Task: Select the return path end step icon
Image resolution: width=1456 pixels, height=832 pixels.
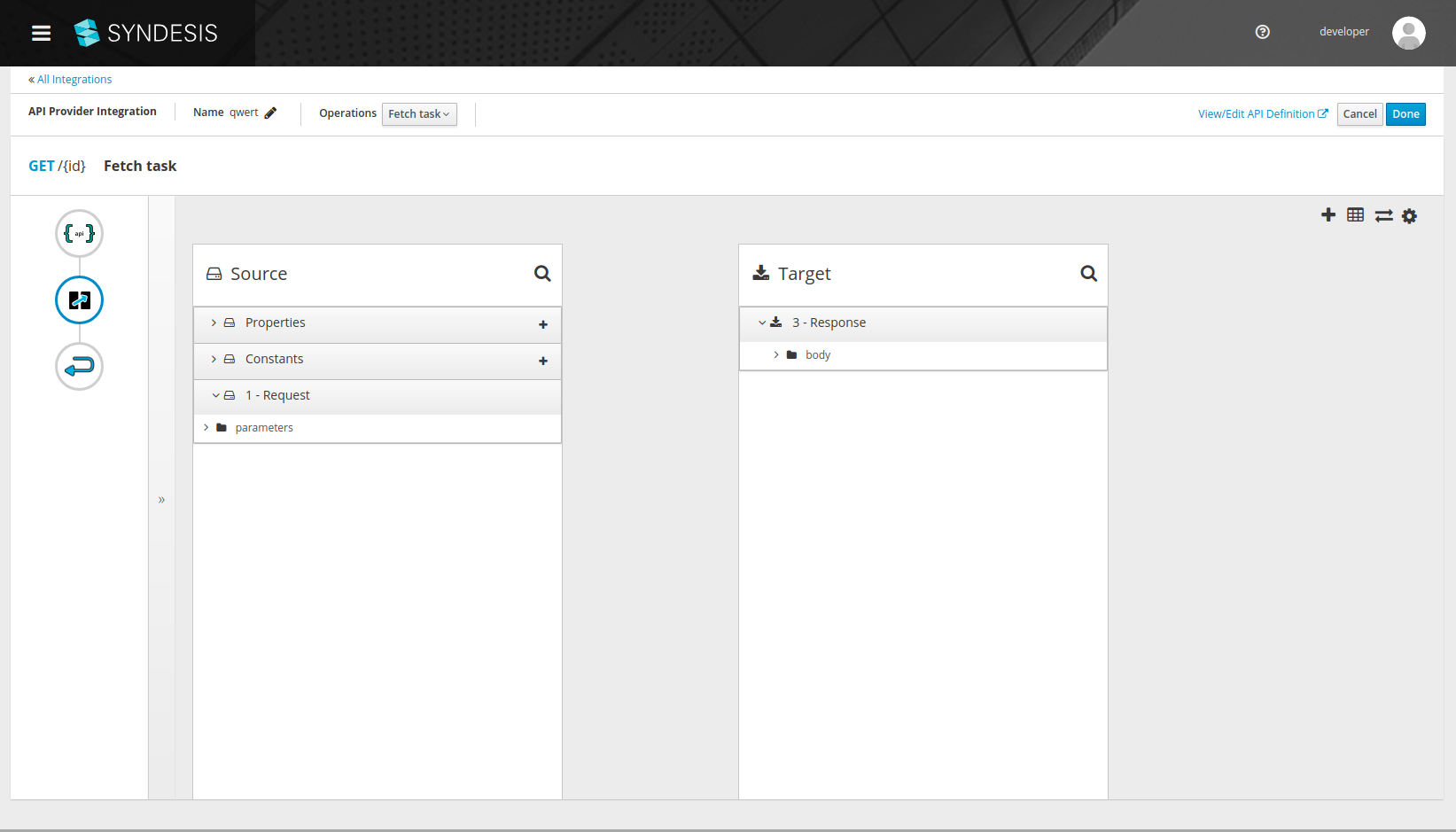Action: (x=80, y=366)
